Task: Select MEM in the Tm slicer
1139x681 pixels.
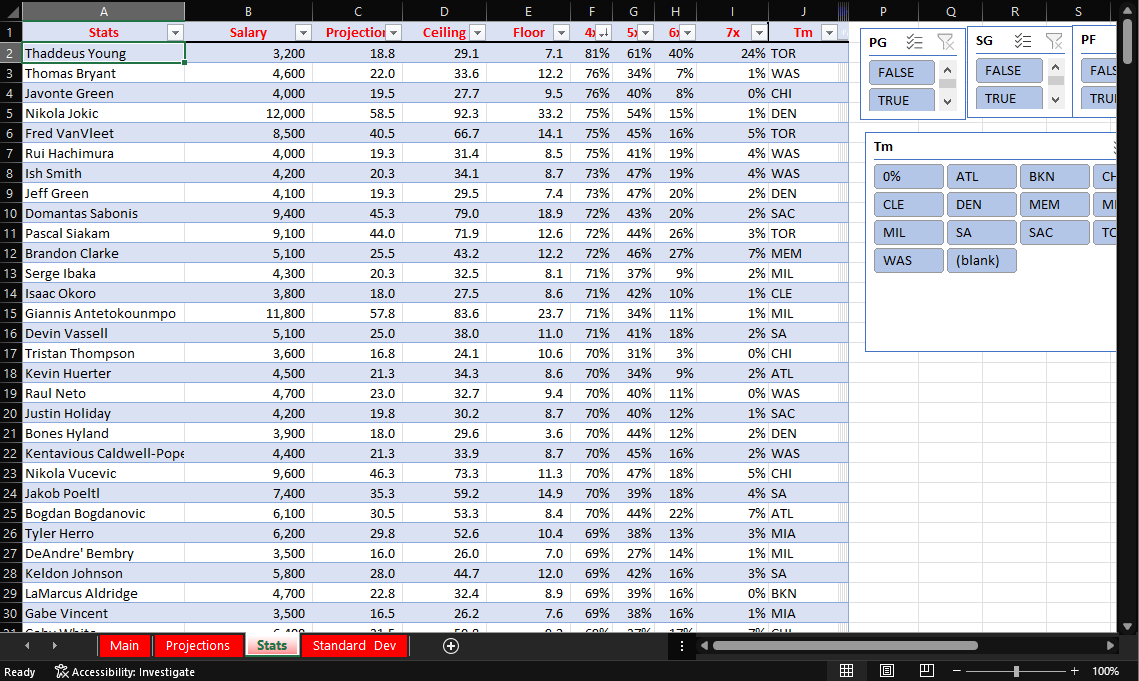Action: pyautogui.click(x=1054, y=204)
